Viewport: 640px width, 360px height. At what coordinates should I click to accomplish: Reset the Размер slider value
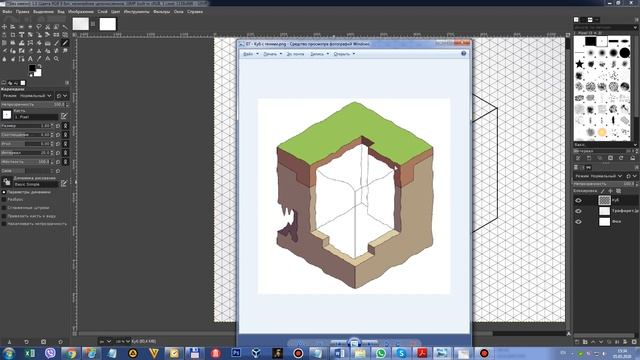[58, 126]
